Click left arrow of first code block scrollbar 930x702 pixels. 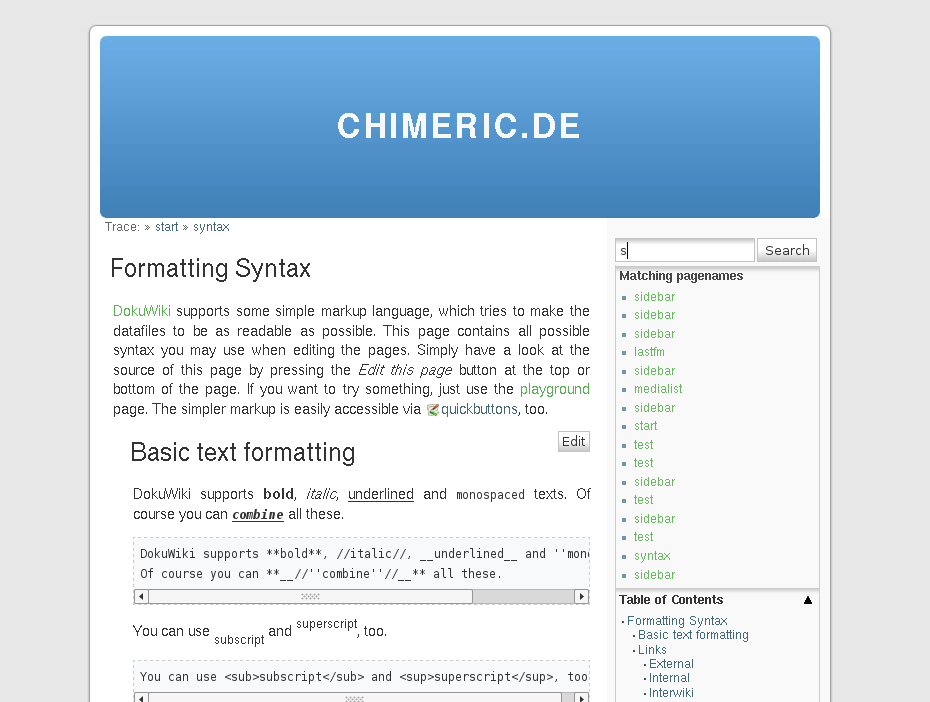(141, 596)
